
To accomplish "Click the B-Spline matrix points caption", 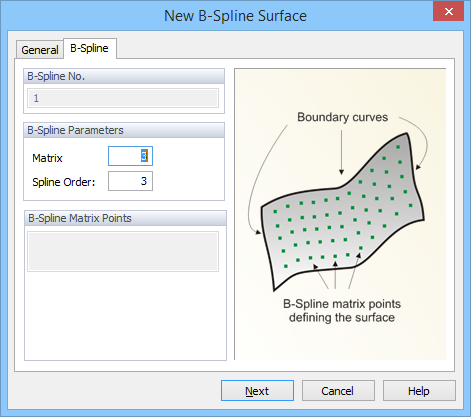I will pyautogui.click(x=342, y=311).
